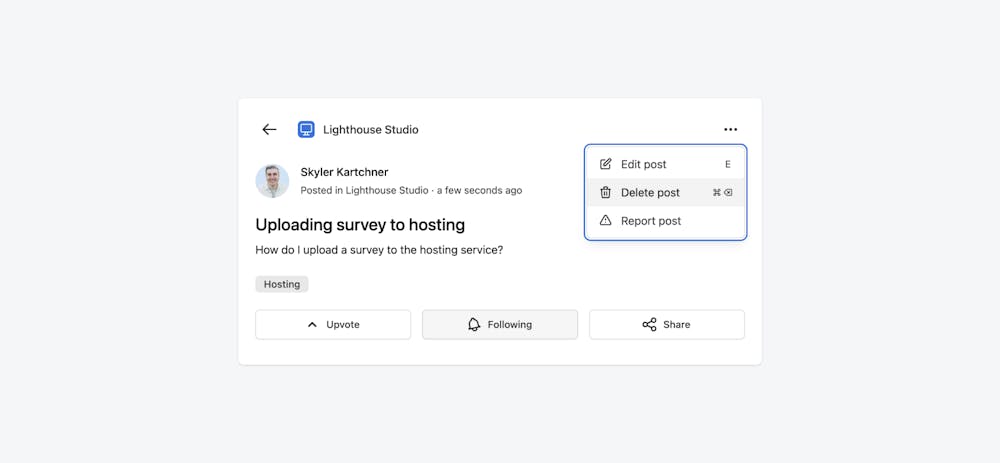Toggle the Following button off

[500, 325]
